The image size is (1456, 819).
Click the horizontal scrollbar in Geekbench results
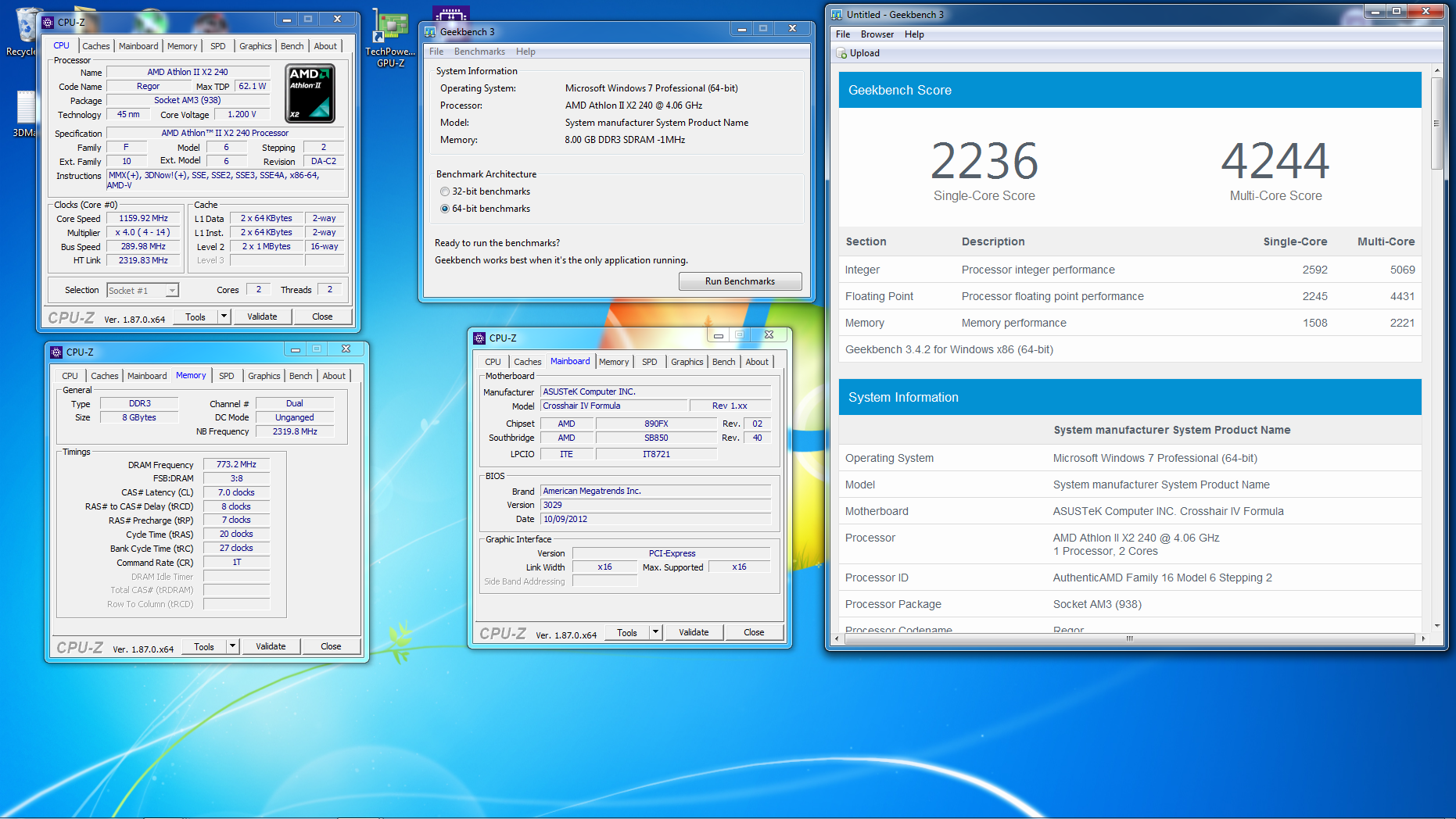pos(1129,638)
